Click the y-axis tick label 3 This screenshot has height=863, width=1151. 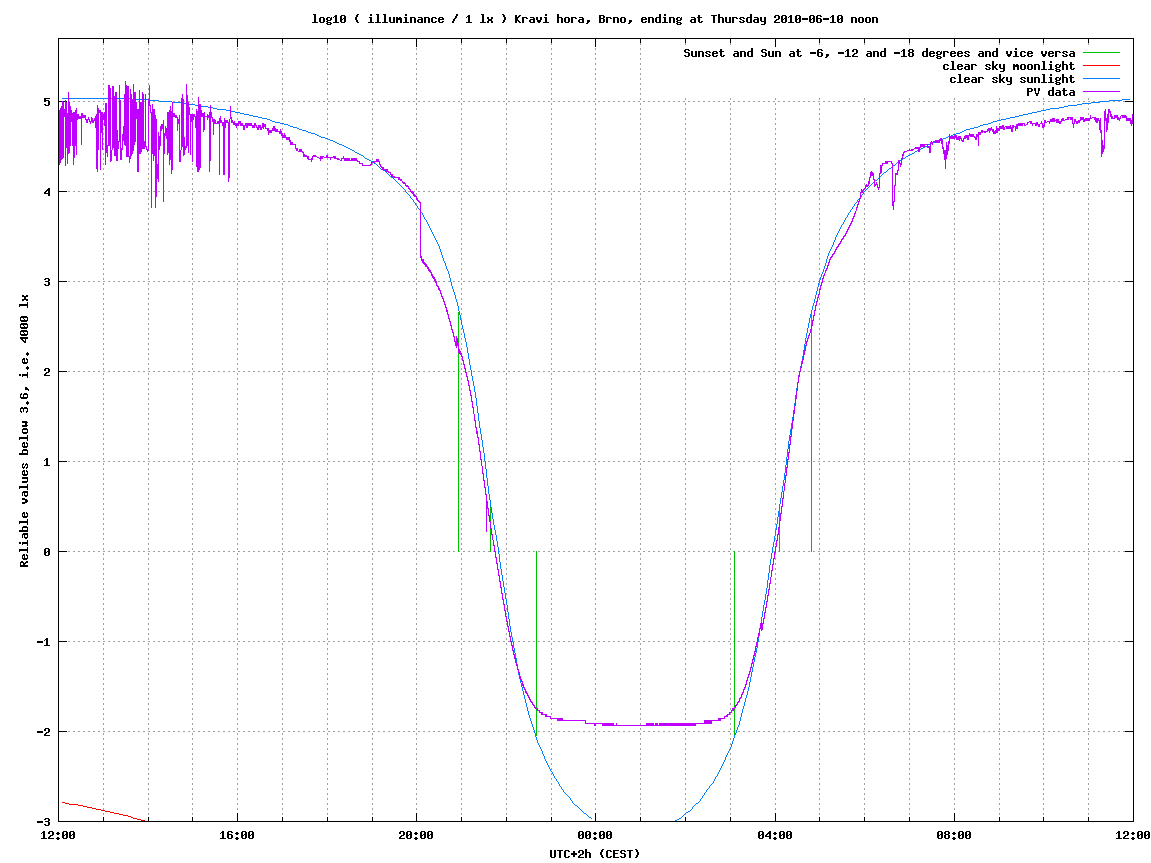click(47, 282)
